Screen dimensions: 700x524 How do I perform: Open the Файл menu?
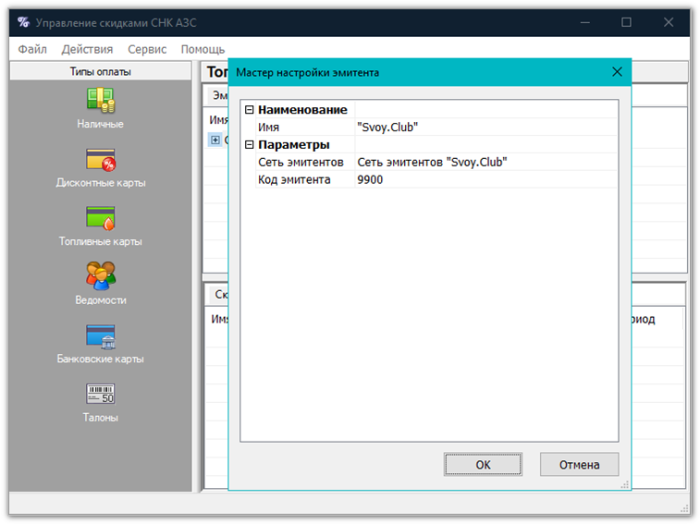pos(32,49)
